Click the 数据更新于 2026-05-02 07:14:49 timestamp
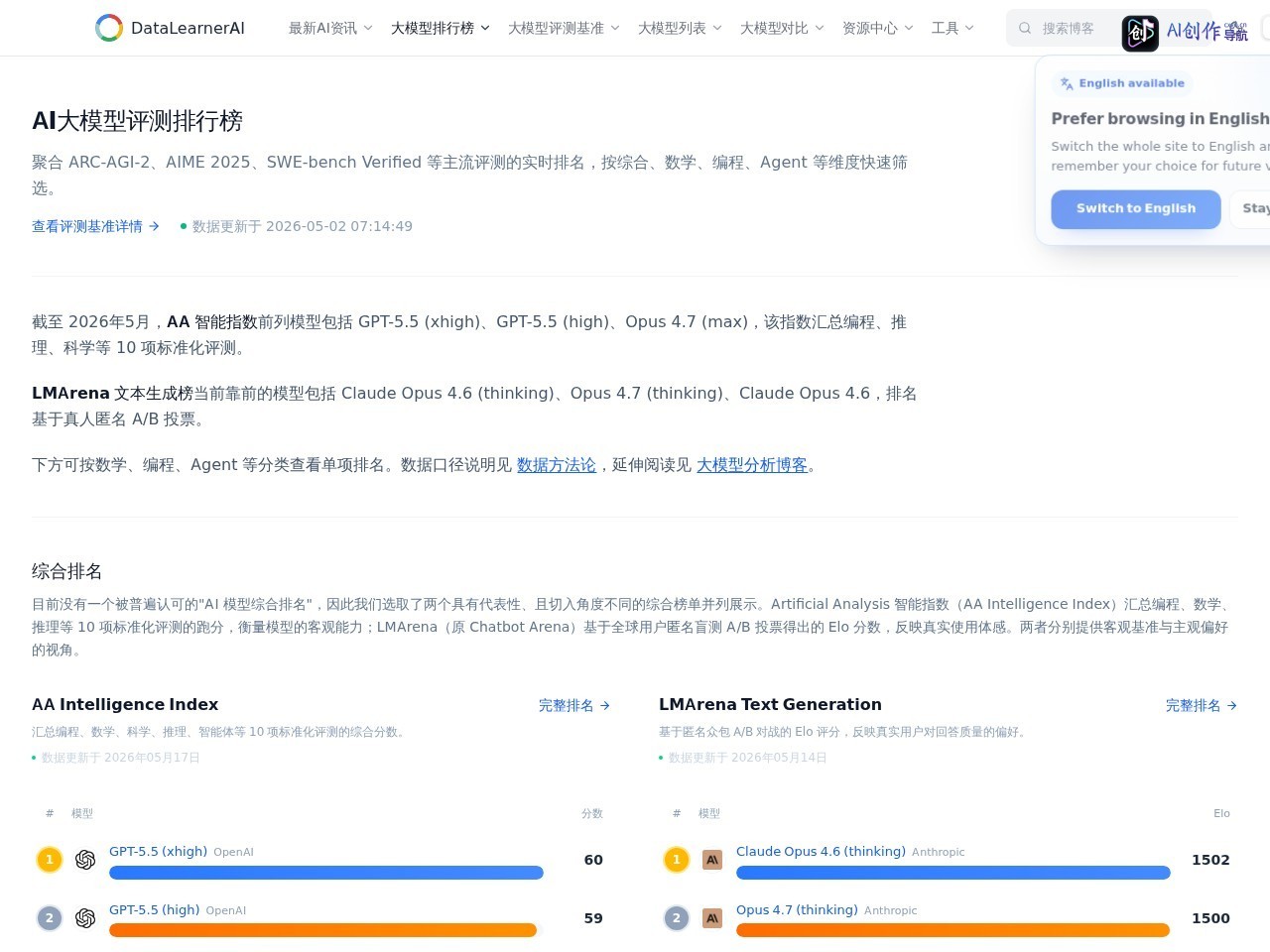 click(x=302, y=226)
